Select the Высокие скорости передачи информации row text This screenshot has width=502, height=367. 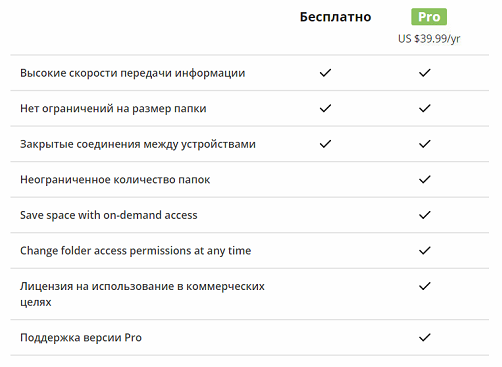click(x=133, y=73)
